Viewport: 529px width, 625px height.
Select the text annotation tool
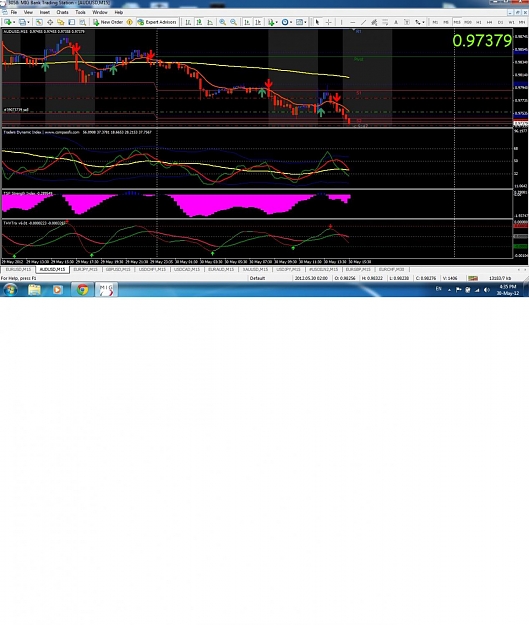pos(396,22)
